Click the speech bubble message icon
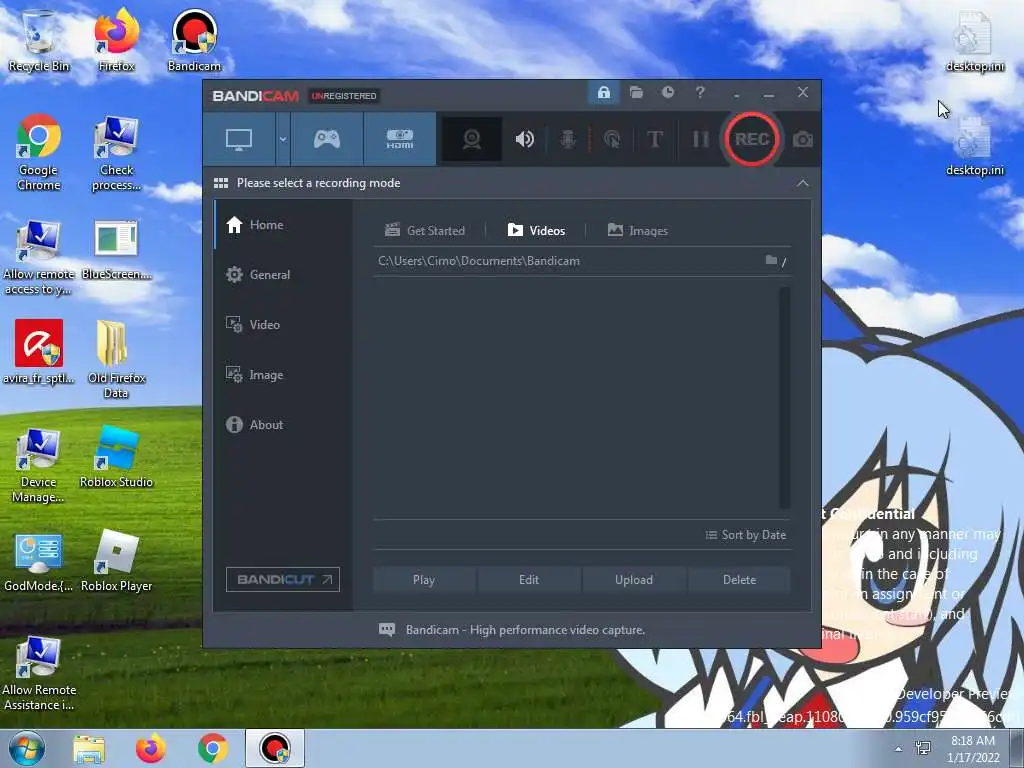This screenshot has width=1024, height=768. pos(387,630)
